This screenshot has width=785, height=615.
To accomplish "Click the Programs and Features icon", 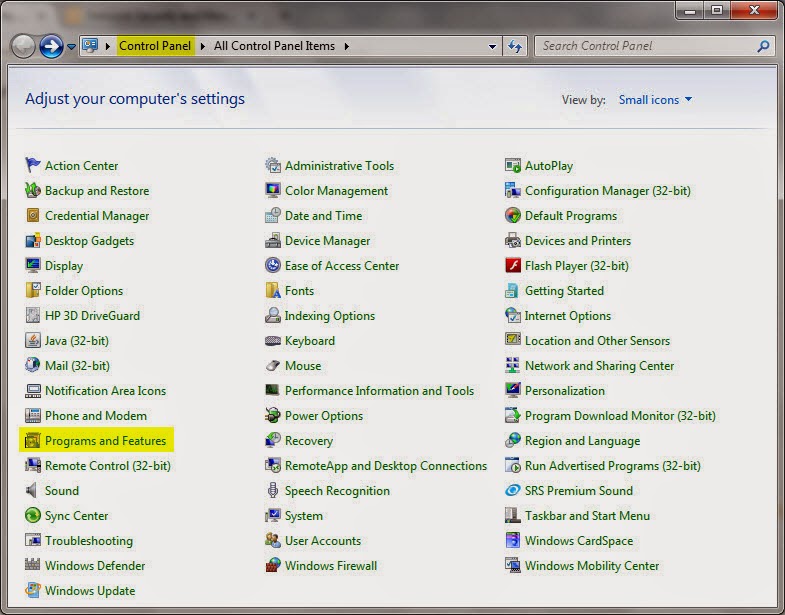I will [33, 440].
